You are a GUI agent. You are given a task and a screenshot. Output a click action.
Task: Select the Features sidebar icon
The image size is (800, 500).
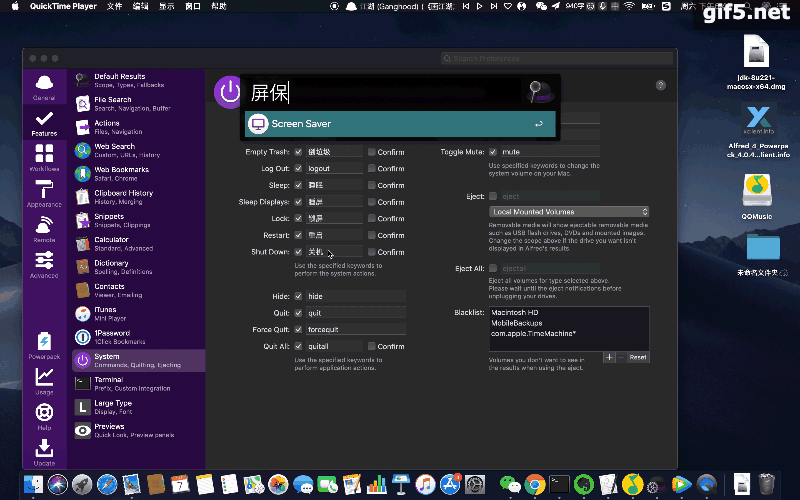(44, 123)
